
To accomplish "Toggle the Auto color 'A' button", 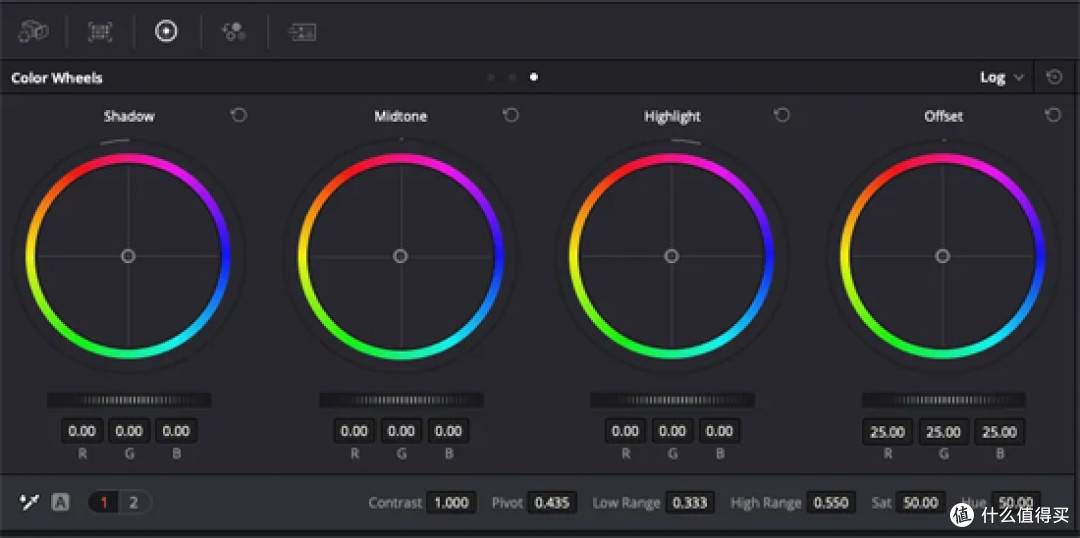I will tap(61, 502).
